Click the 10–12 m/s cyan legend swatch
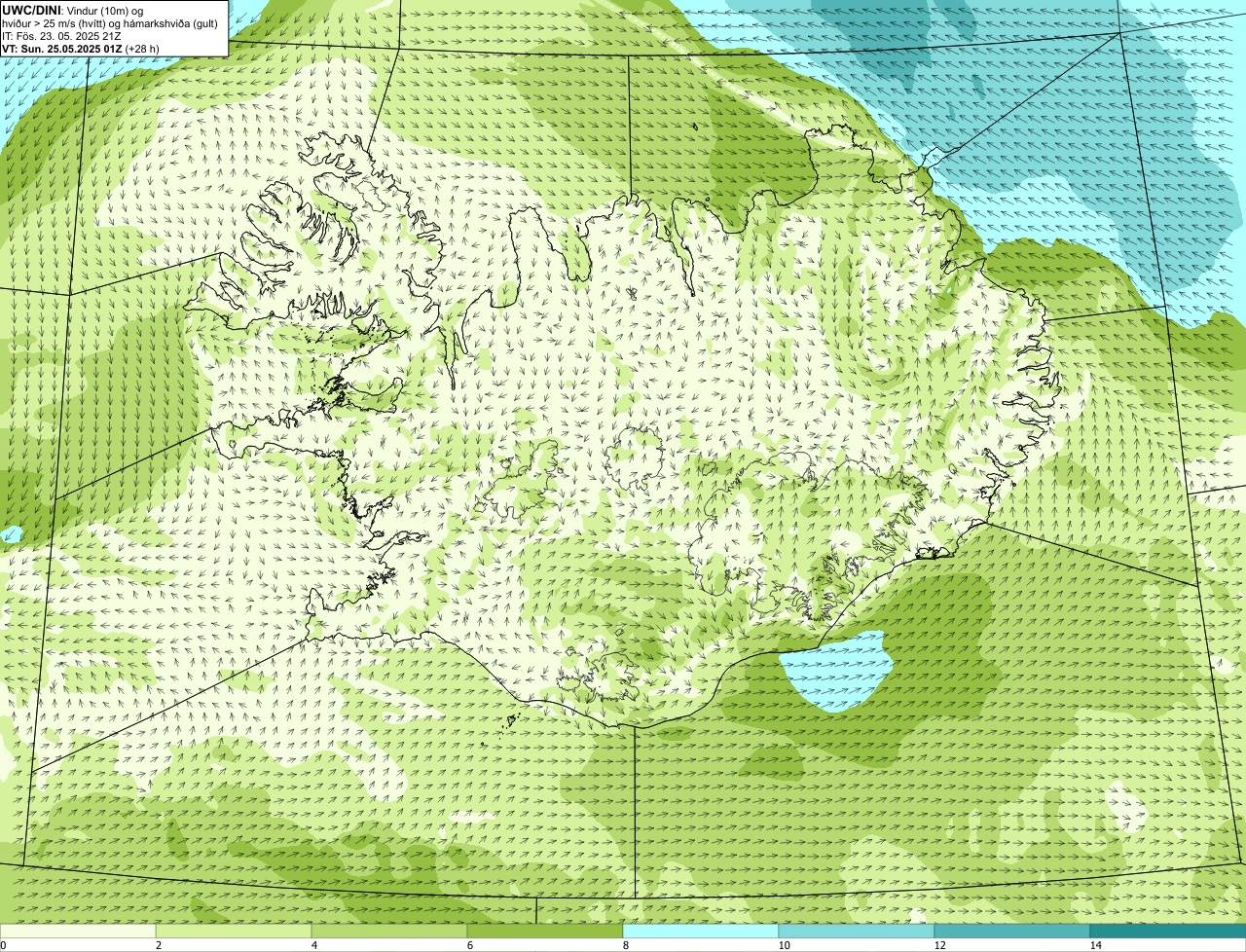Image resolution: width=1246 pixels, height=952 pixels. (857, 932)
